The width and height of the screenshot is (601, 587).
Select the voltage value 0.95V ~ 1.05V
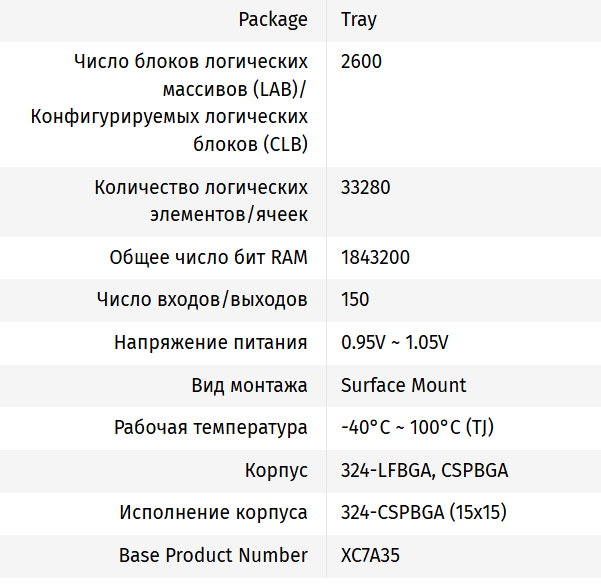point(395,342)
